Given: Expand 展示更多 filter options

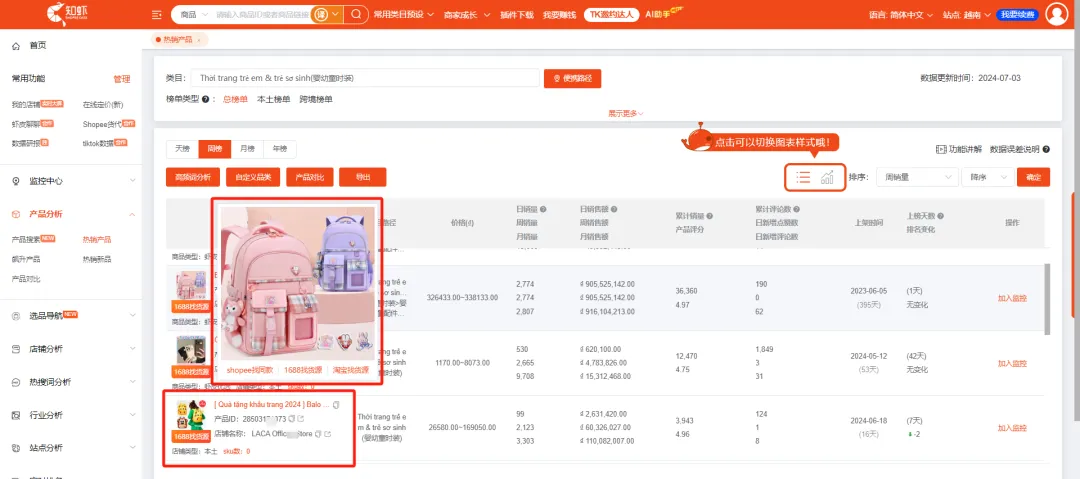Looking at the screenshot, I should [x=625, y=114].
